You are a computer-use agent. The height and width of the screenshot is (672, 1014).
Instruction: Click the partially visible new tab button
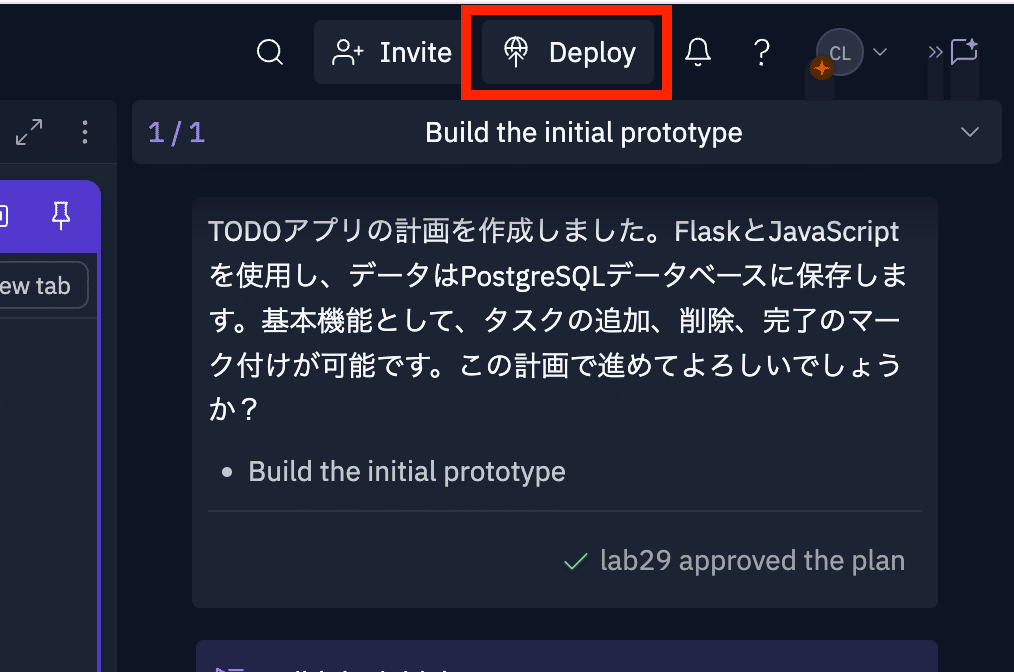coord(40,286)
